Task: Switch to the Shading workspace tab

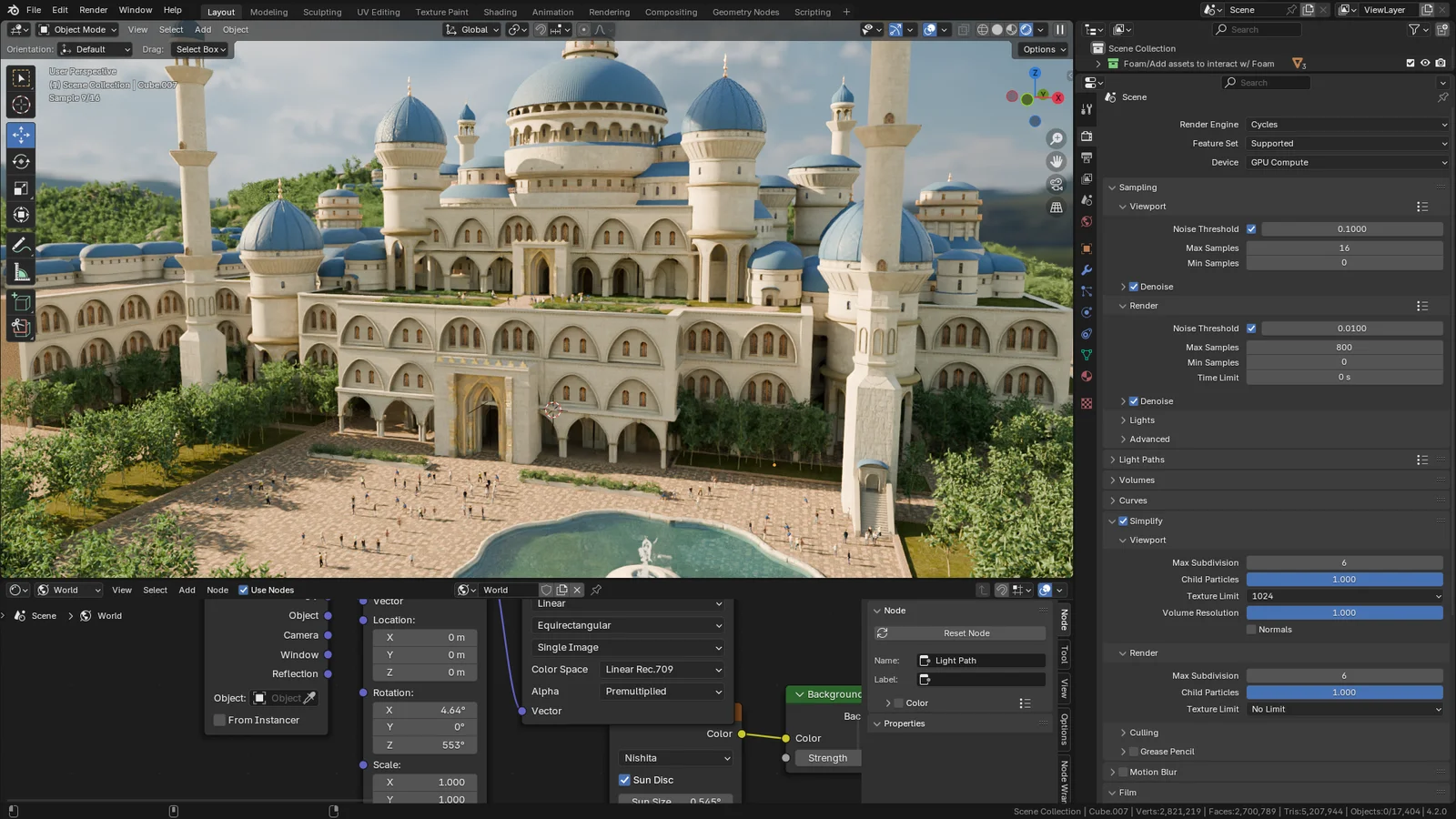Action: click(x=500, y=12)
